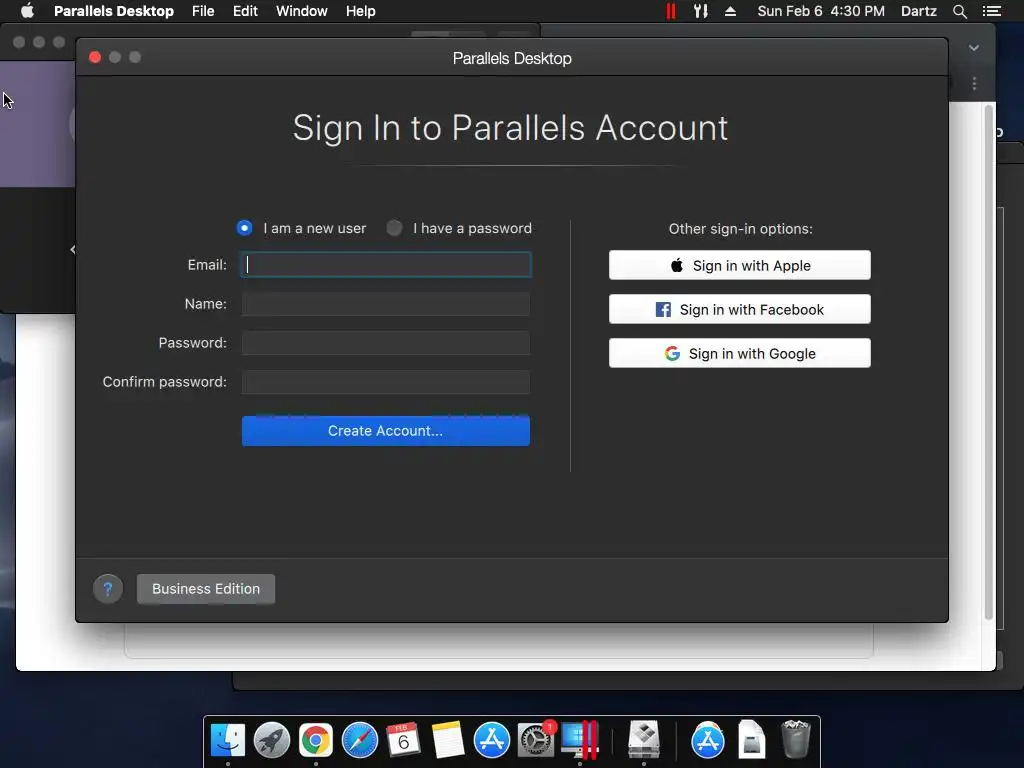This screenshot has width=1024, height=768.
Task: Select the 'I have a password' radio button
Action: tap(394, 228)
